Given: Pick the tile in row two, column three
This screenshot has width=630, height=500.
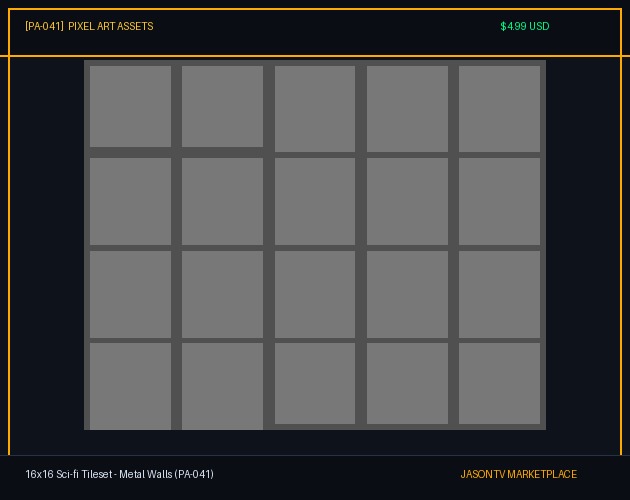Looking at the screenshot, I should coord(315,201).
